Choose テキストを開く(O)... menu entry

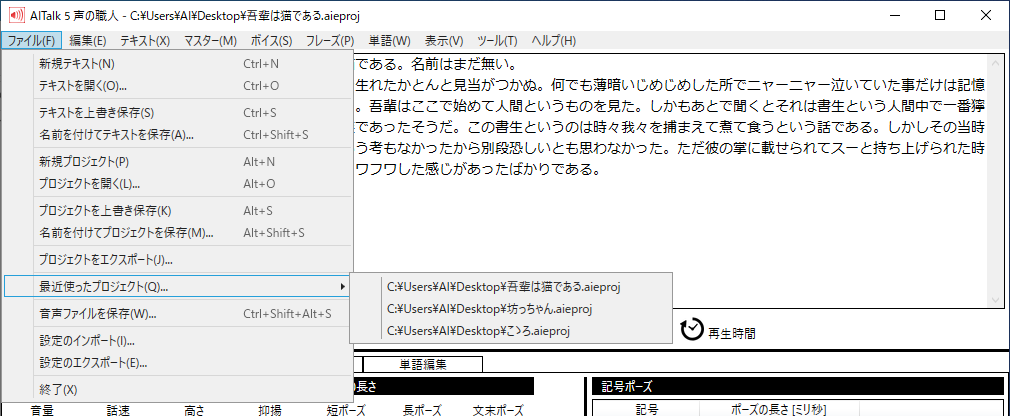click(178, 85)
